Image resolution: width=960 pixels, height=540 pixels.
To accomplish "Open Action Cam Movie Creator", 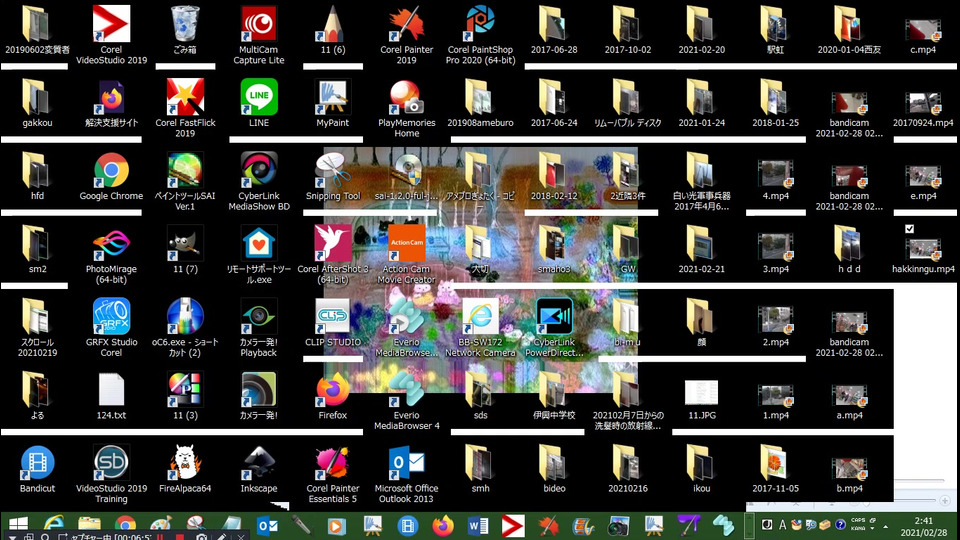I will [407, 254].
